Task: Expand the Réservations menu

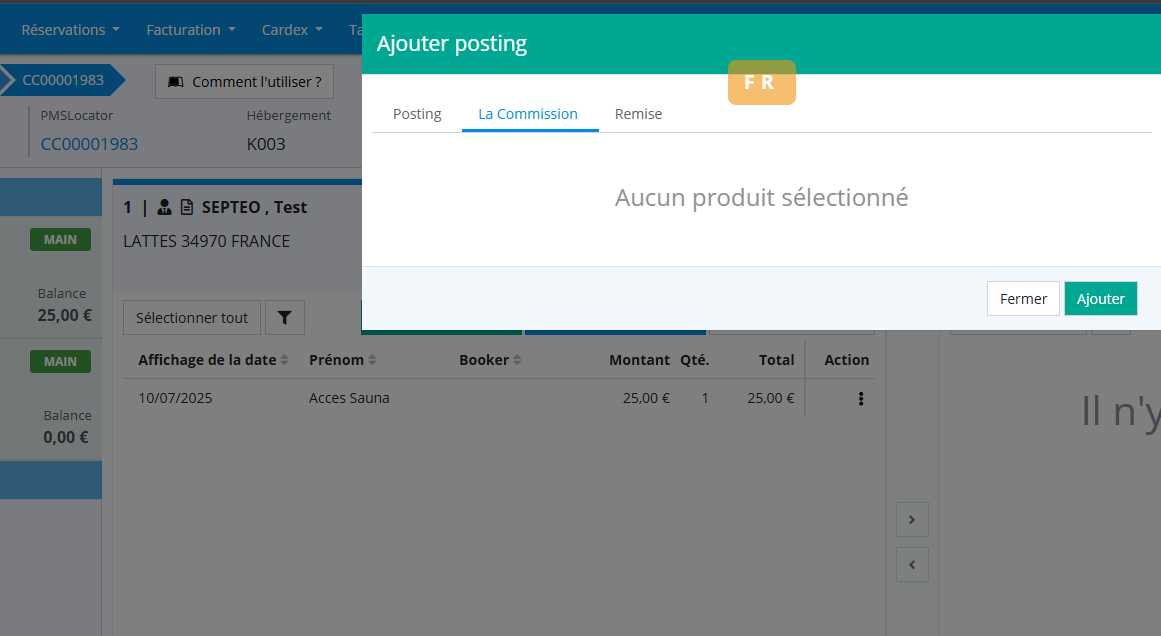Action: click(x=70, y=30)
